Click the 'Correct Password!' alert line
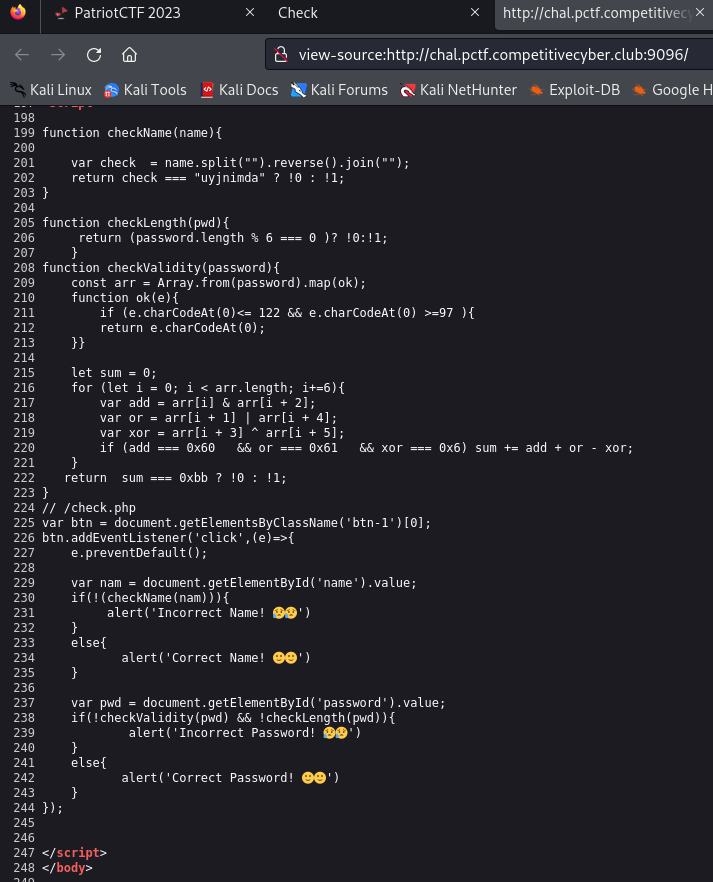 (x=230, y=778)
